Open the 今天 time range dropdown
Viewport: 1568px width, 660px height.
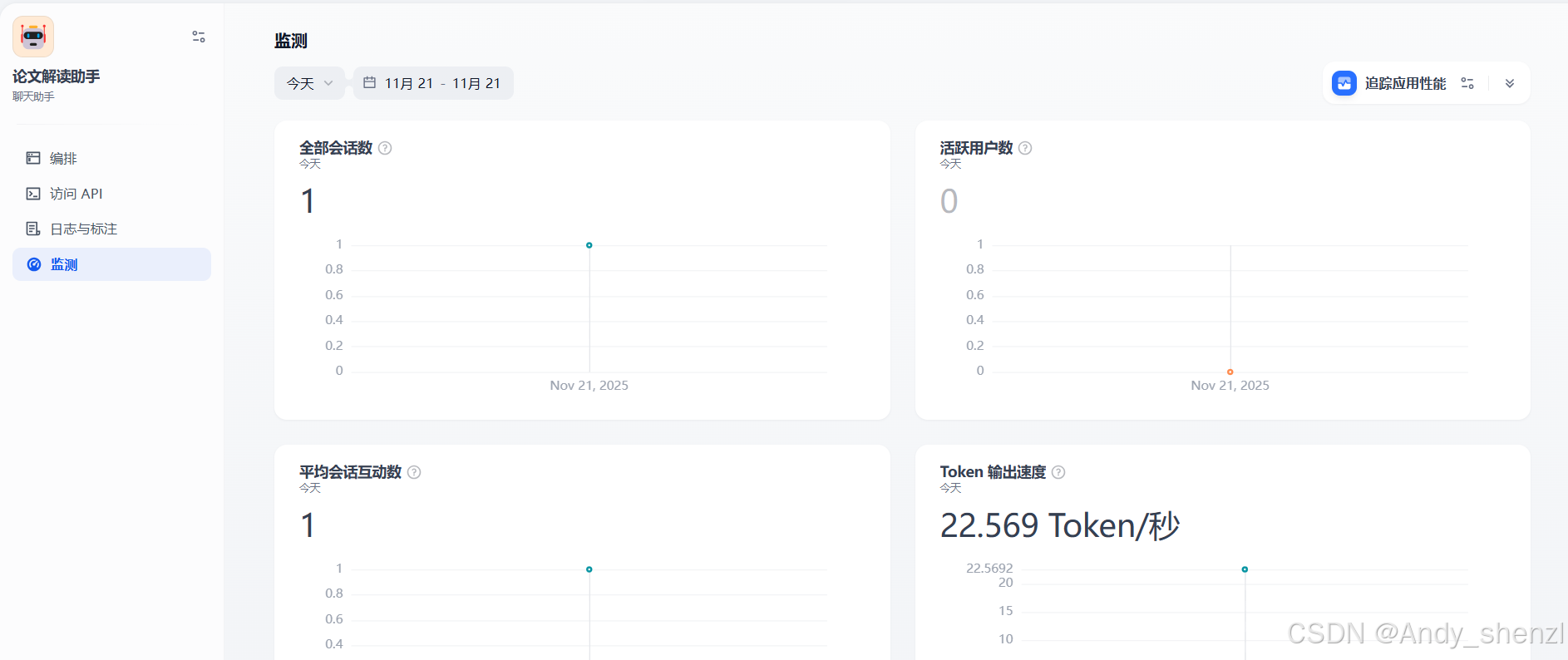309,83
